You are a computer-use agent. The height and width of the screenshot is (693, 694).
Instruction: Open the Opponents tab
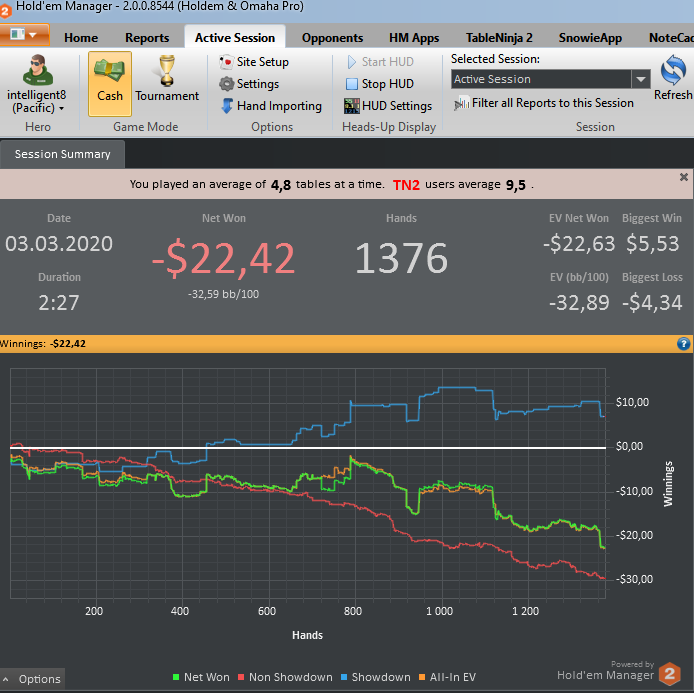point(332,38)
